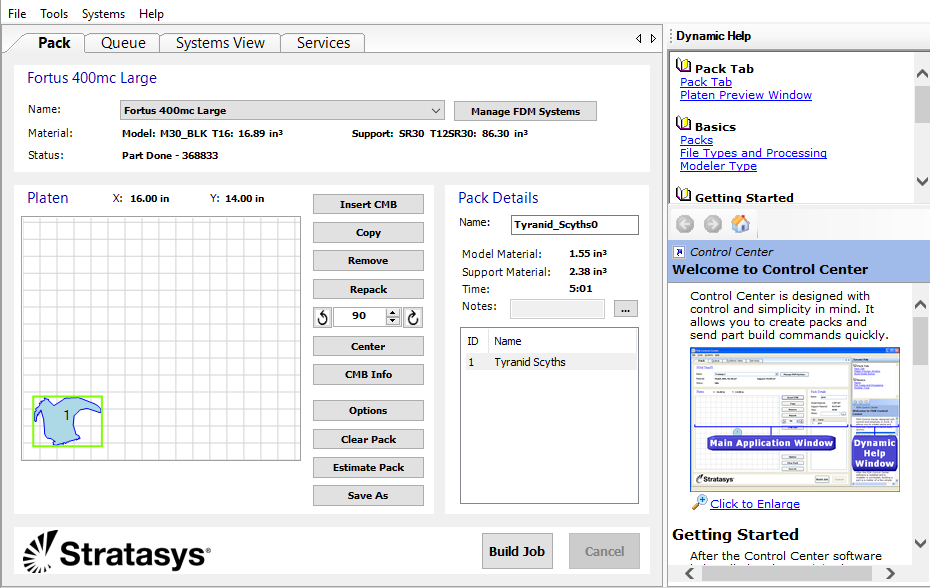Navigate forward in Dynamic Help
The width and height of the screenshot is (930, 588).
coord(712,224)
